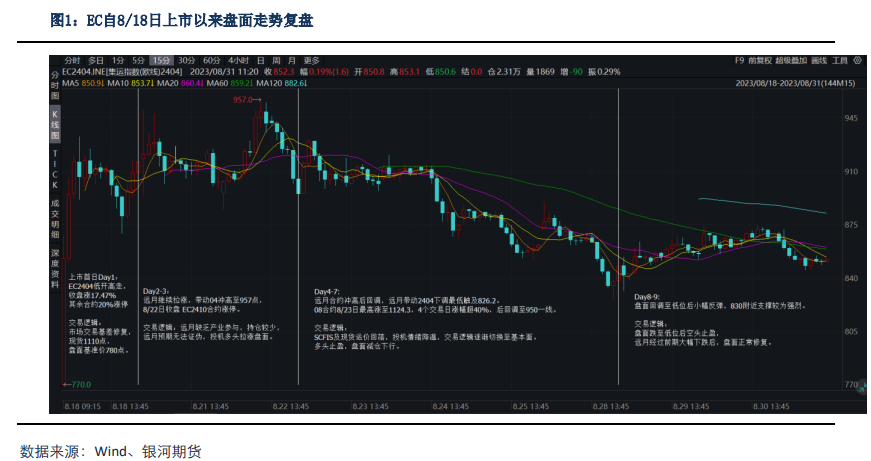Click the 8.29 13:45 time axis label
This screenshot has height=461, width=871.
pyautogui.click(x=690, y=407)
